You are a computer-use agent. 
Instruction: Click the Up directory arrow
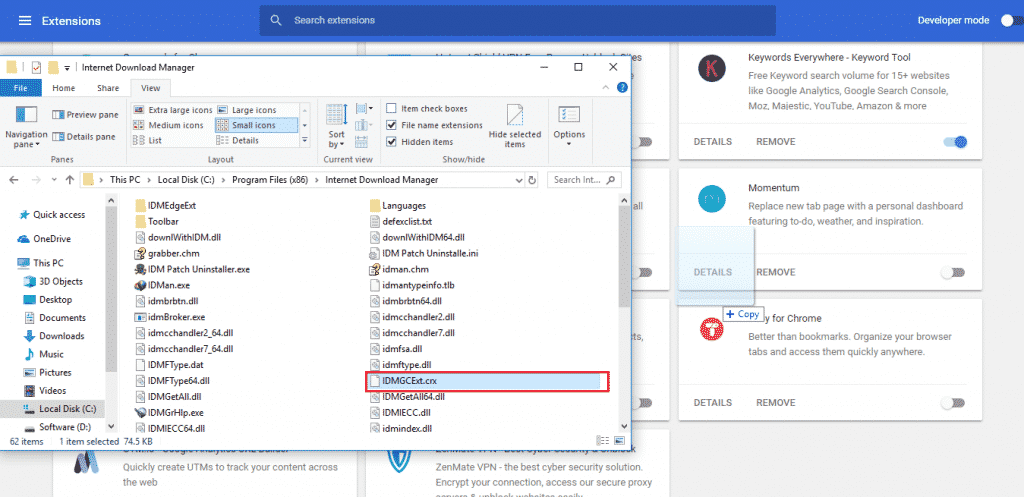[x=70, y=180]
